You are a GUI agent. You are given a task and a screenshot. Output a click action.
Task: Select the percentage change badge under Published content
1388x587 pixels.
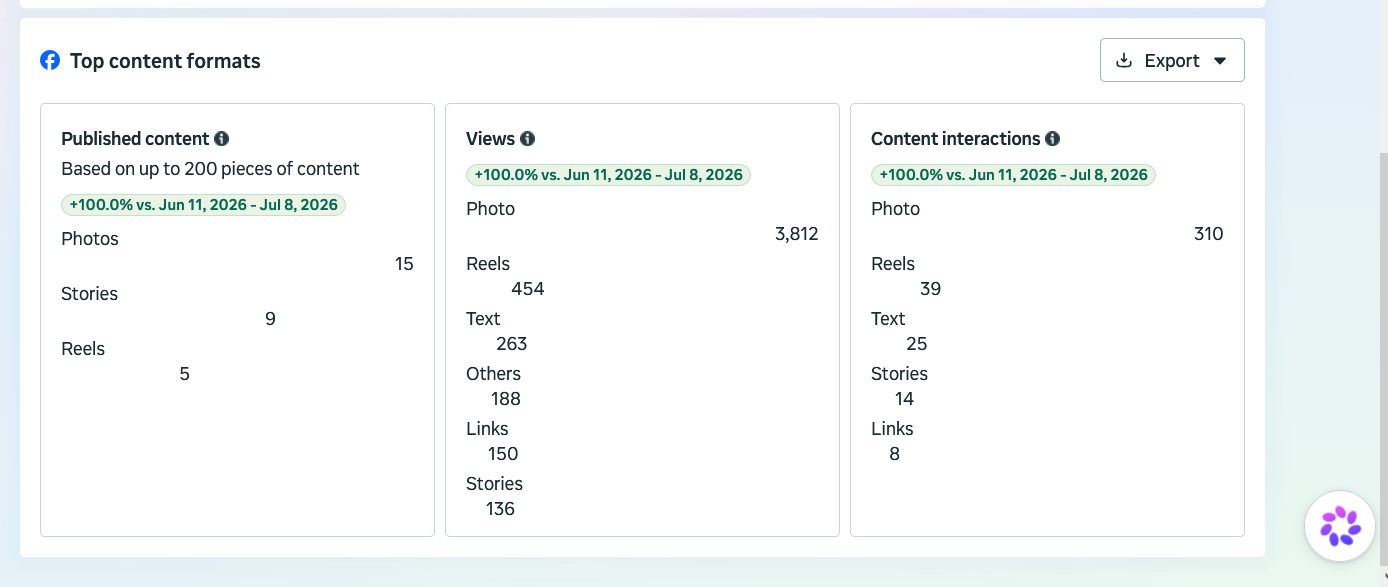click(204, 205)
